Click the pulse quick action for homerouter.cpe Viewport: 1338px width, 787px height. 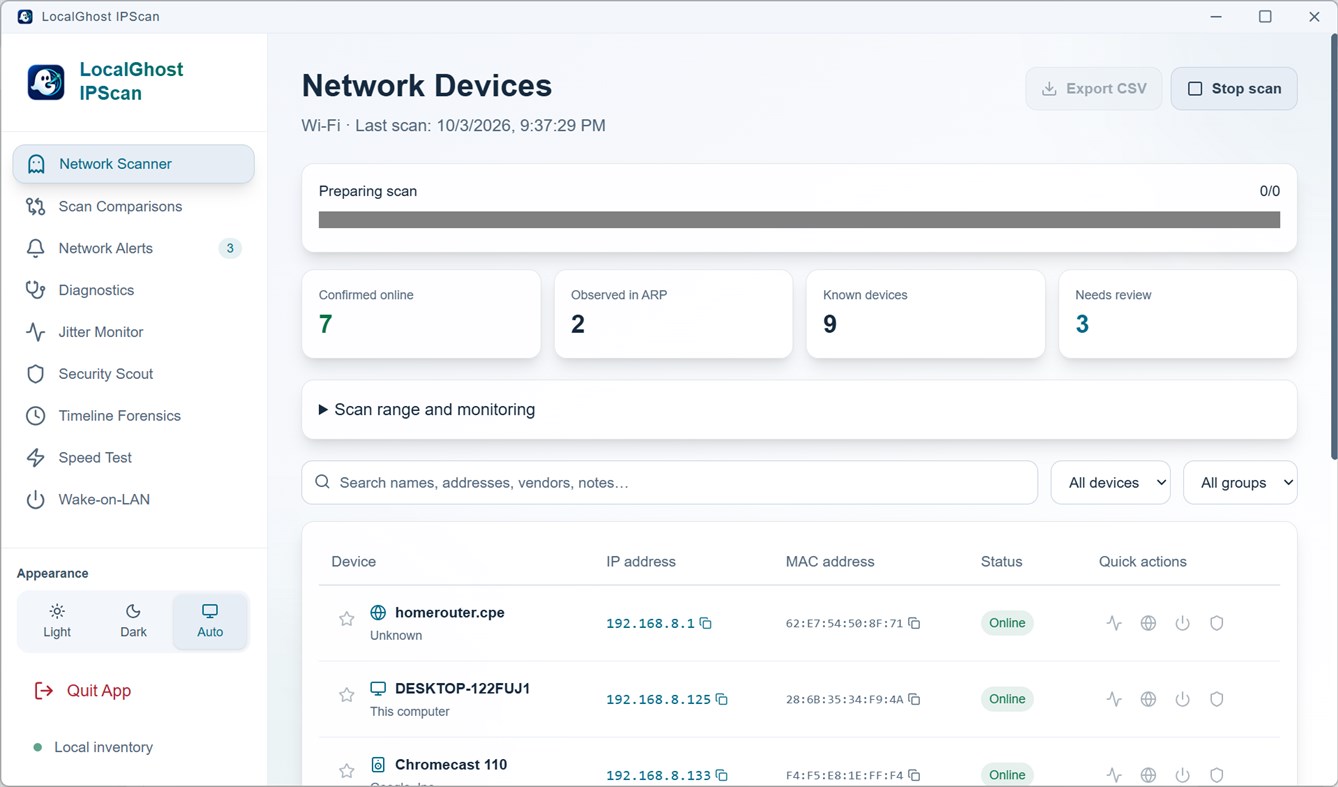[1114, 623]
